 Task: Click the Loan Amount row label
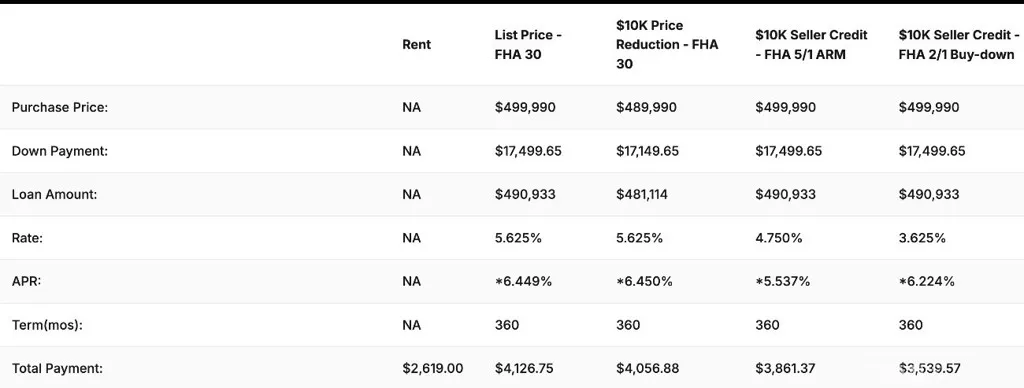54,194
